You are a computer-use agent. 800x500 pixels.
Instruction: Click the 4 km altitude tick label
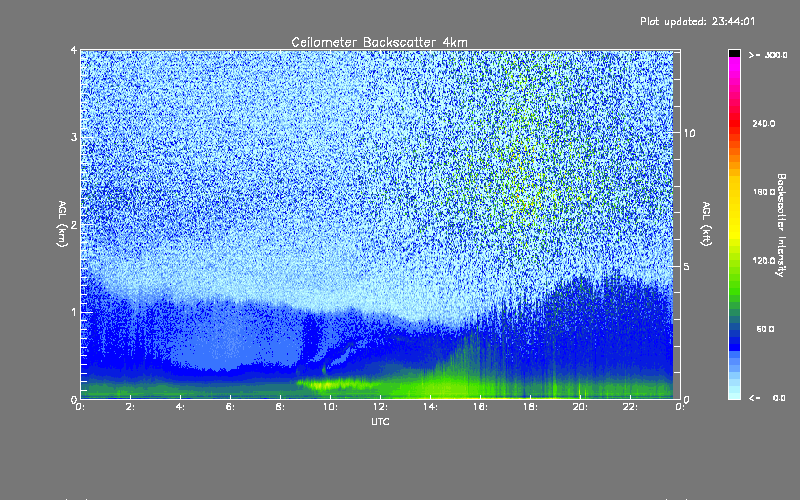click(74, 50)
